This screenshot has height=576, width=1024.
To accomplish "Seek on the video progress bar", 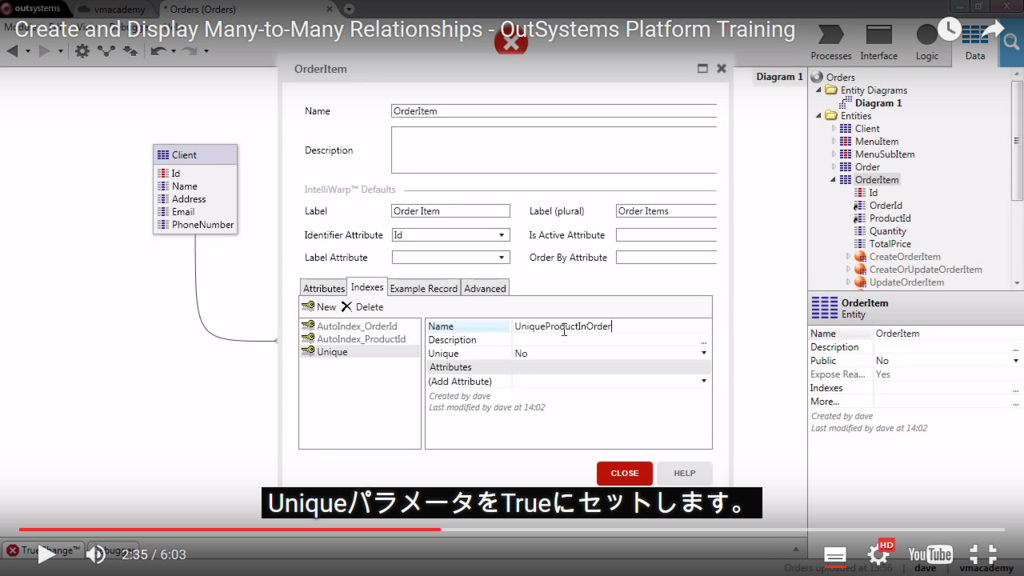I will point(511,529).
